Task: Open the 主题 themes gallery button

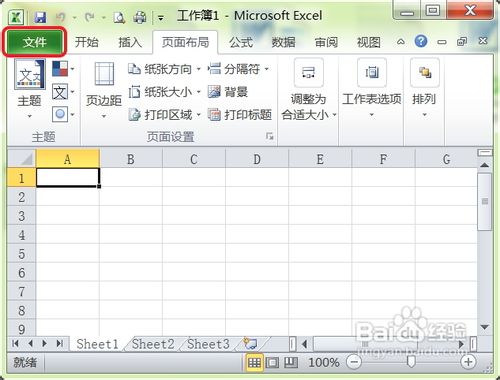Action: point(30,89)
